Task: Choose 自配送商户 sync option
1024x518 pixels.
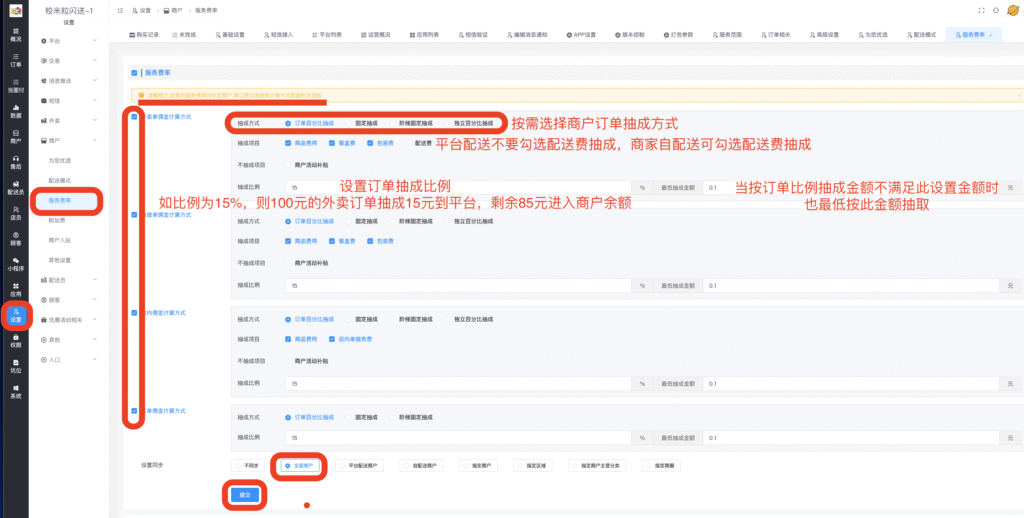Action: [421, 466]
